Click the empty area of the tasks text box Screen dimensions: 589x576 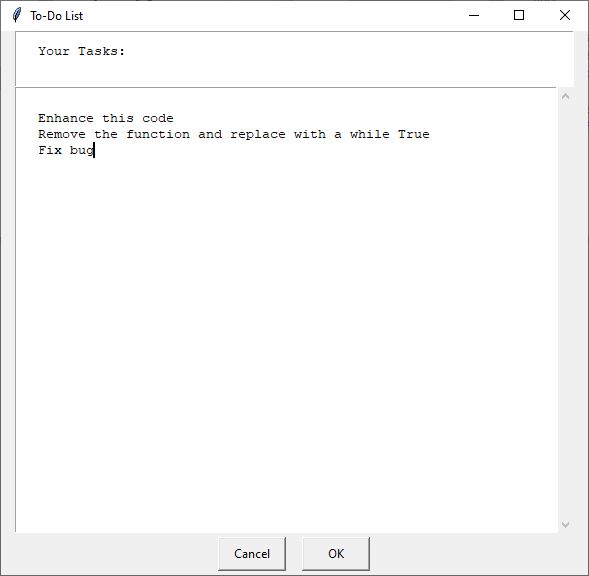pyautogui.click(x=285, y=338)
